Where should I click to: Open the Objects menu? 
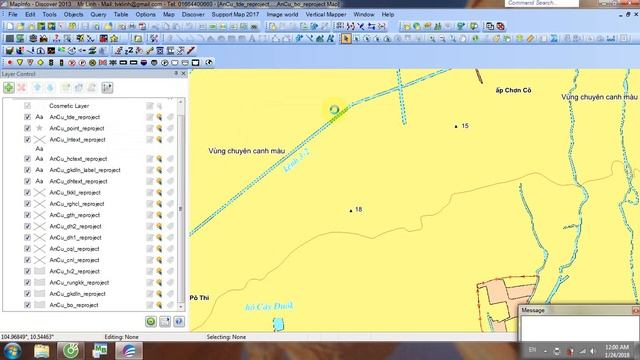(73, 14)
